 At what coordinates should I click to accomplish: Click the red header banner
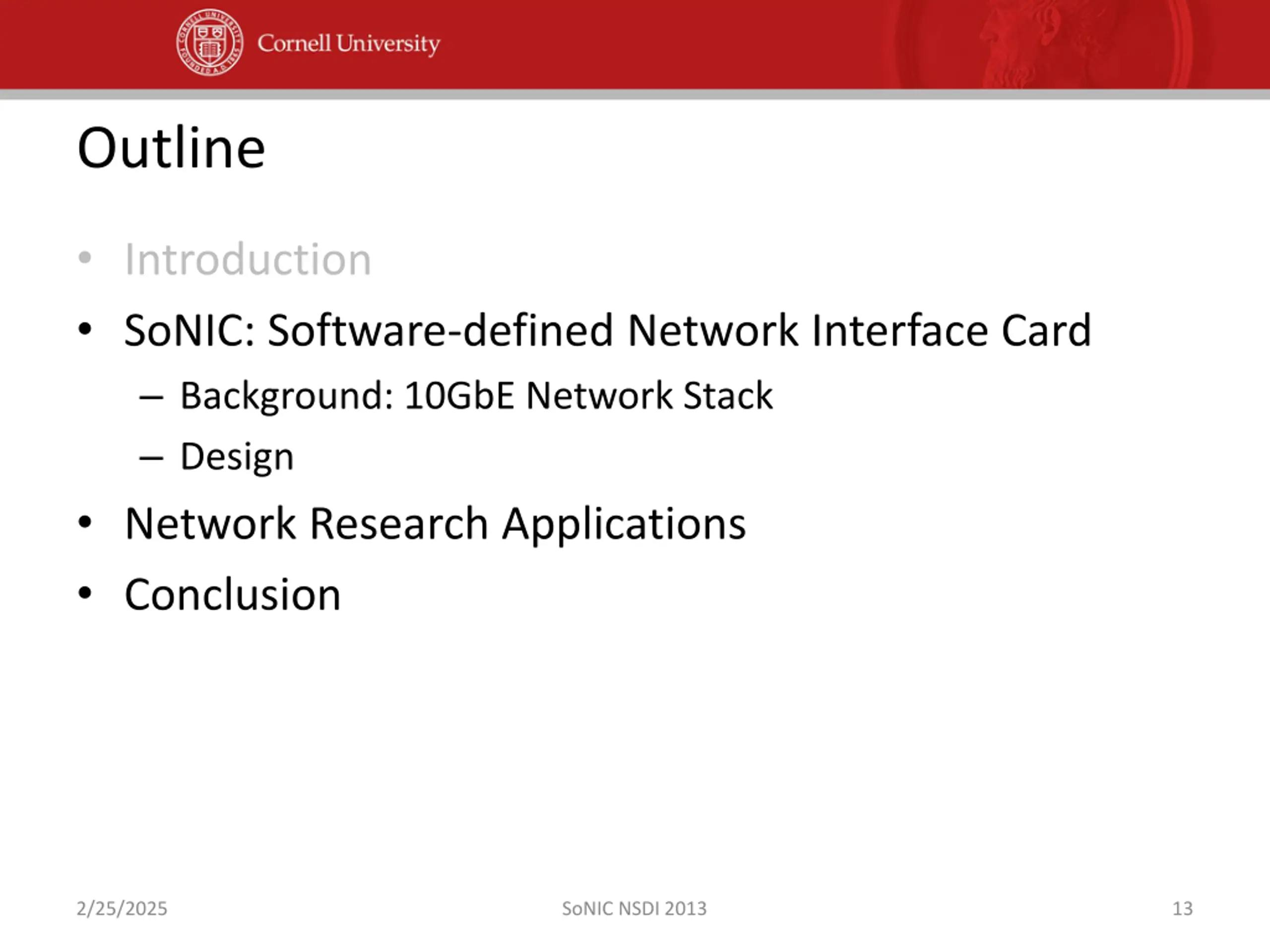pos(635,44)
